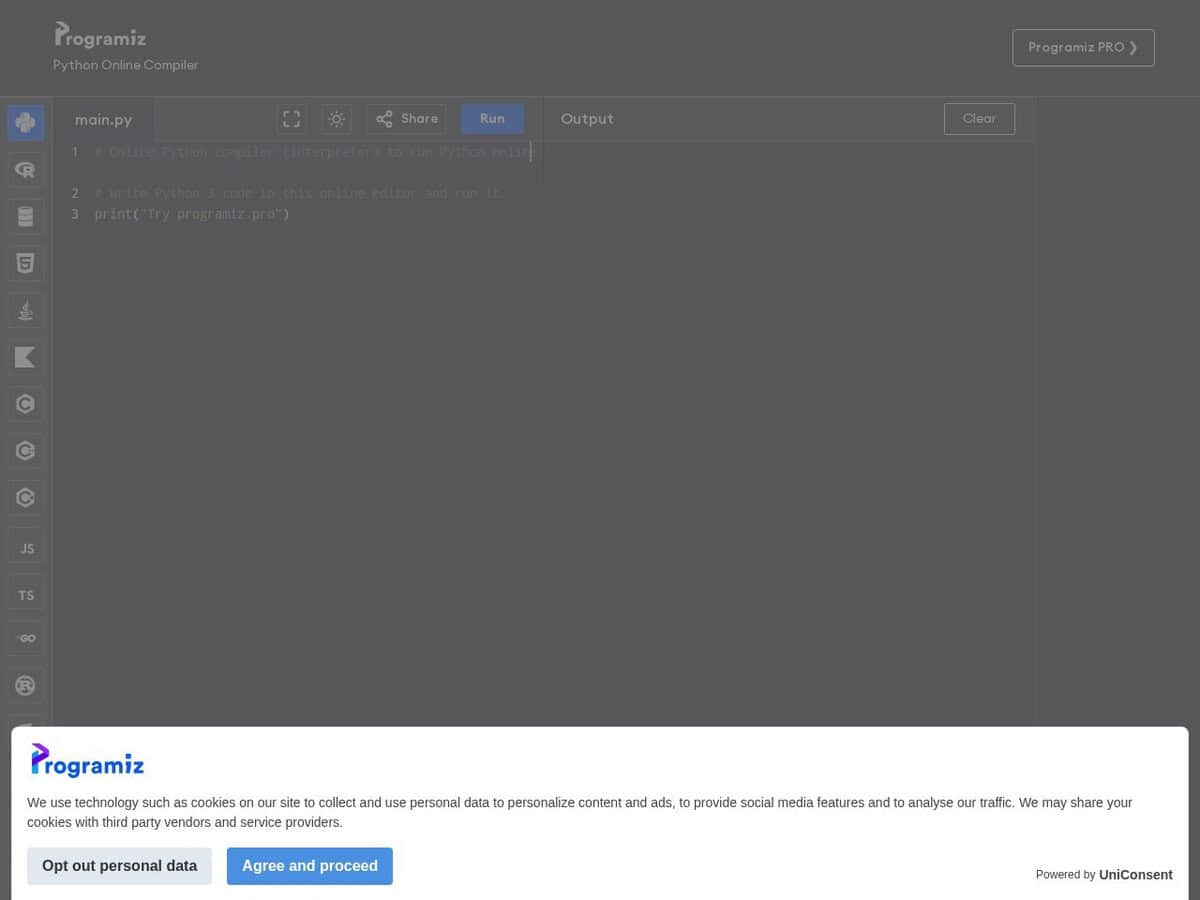The height and width of the screenshot is (900, 1200).
Task: Click the Output panel heading
Action: [x=587, y=119]
